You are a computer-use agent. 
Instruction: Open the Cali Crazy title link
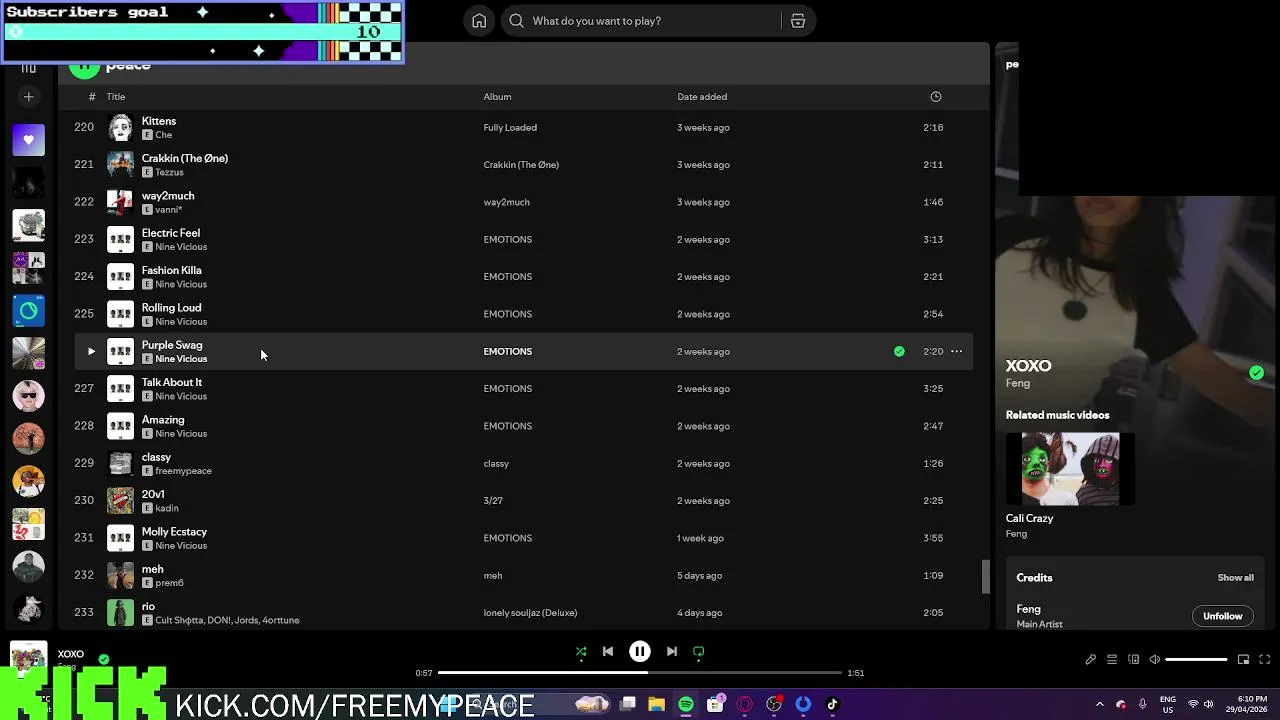click(1029, 519)
